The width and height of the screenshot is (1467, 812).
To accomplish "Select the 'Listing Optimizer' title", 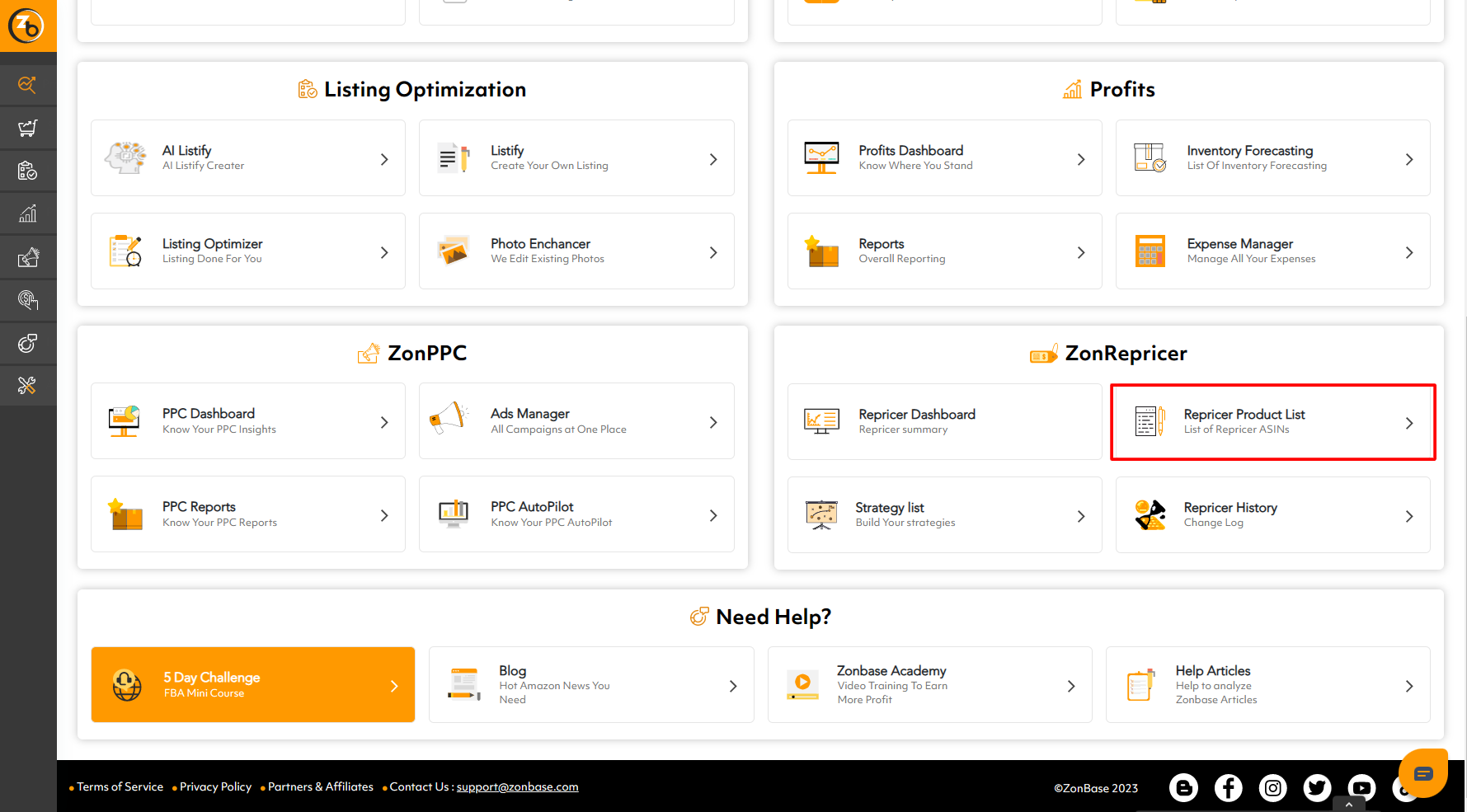I will pos(213,243).
